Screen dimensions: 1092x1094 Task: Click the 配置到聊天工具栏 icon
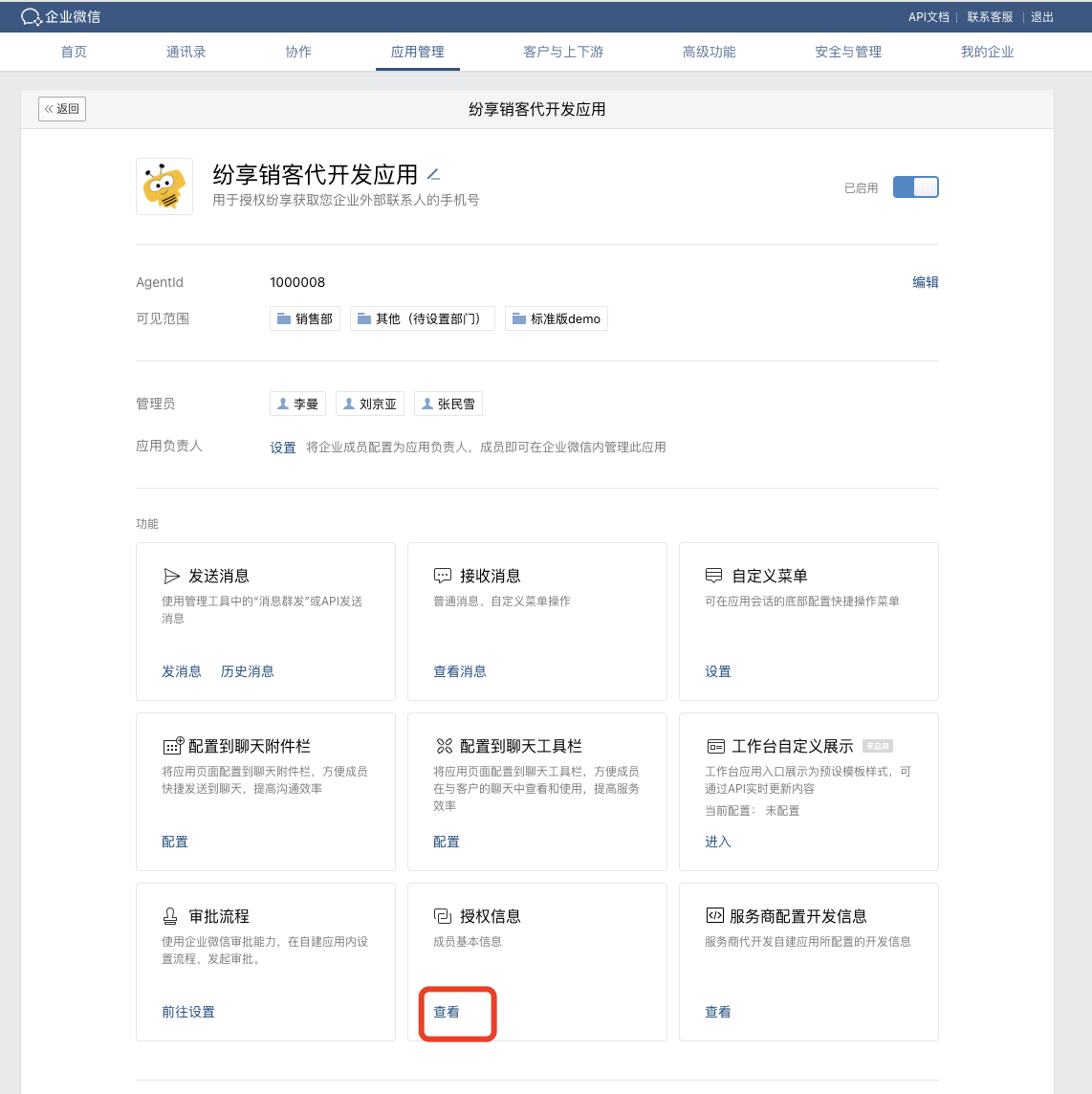coord(444,746)
